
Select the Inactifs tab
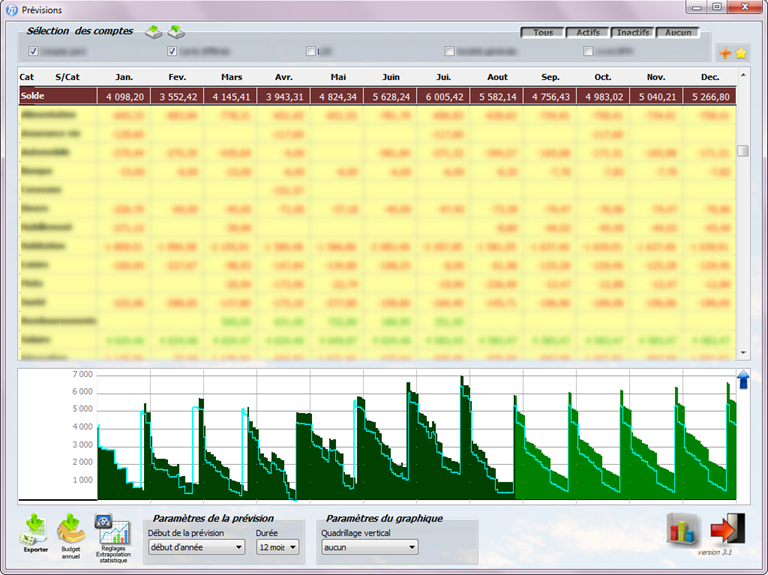[633, 32]
